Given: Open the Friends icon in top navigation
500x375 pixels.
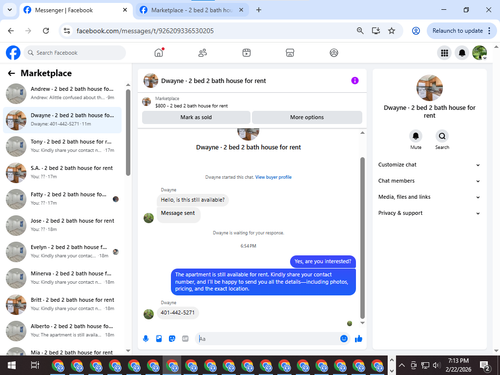Looking at the screenshot, I should [x=202, y=53].
